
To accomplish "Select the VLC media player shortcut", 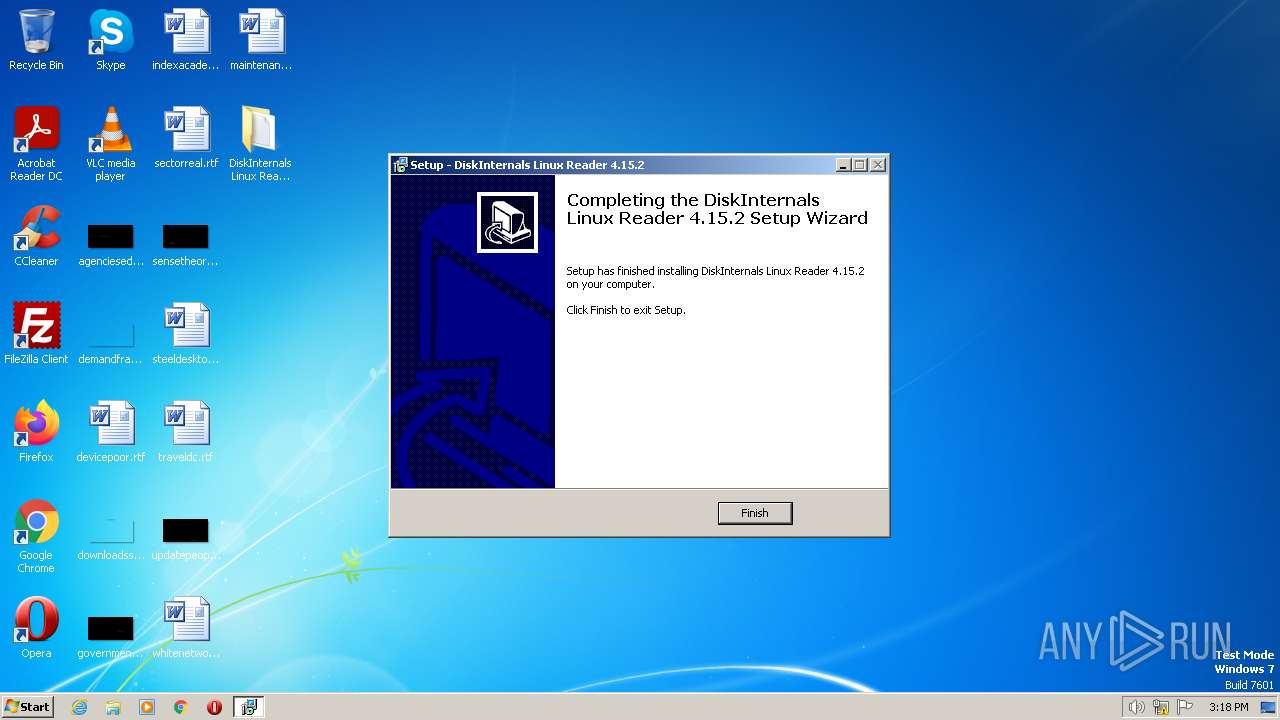I will (110, 144).
